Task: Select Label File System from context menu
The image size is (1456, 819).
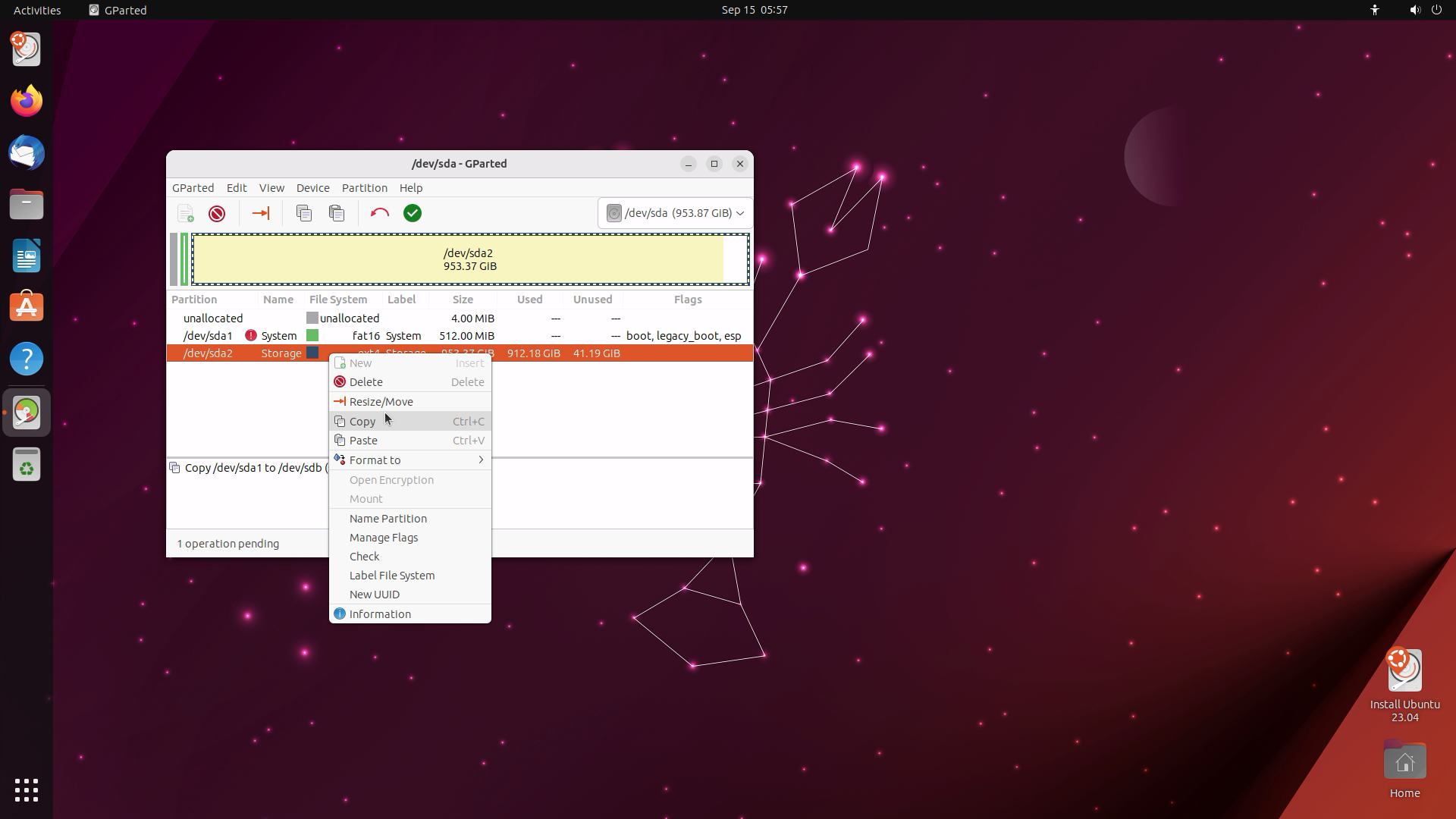Action: tap(410, 576)
